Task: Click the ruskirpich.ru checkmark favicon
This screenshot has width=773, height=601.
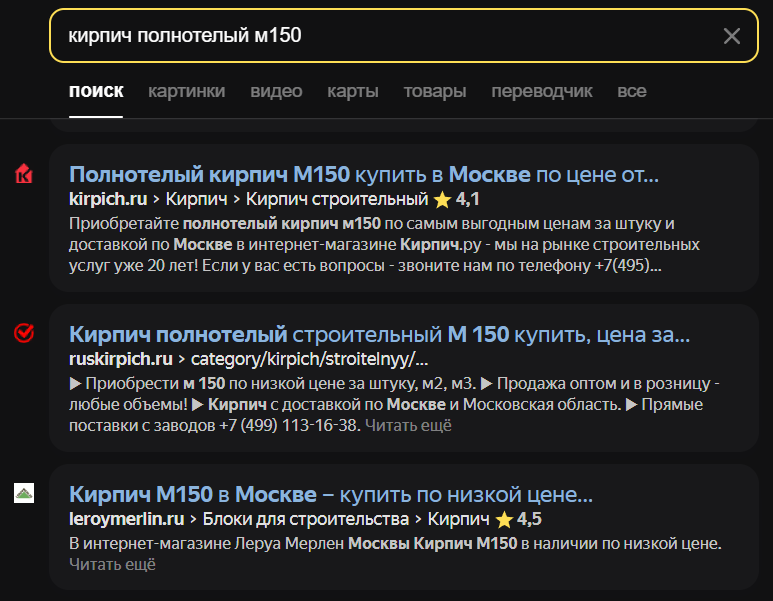Action: [24, 333]
